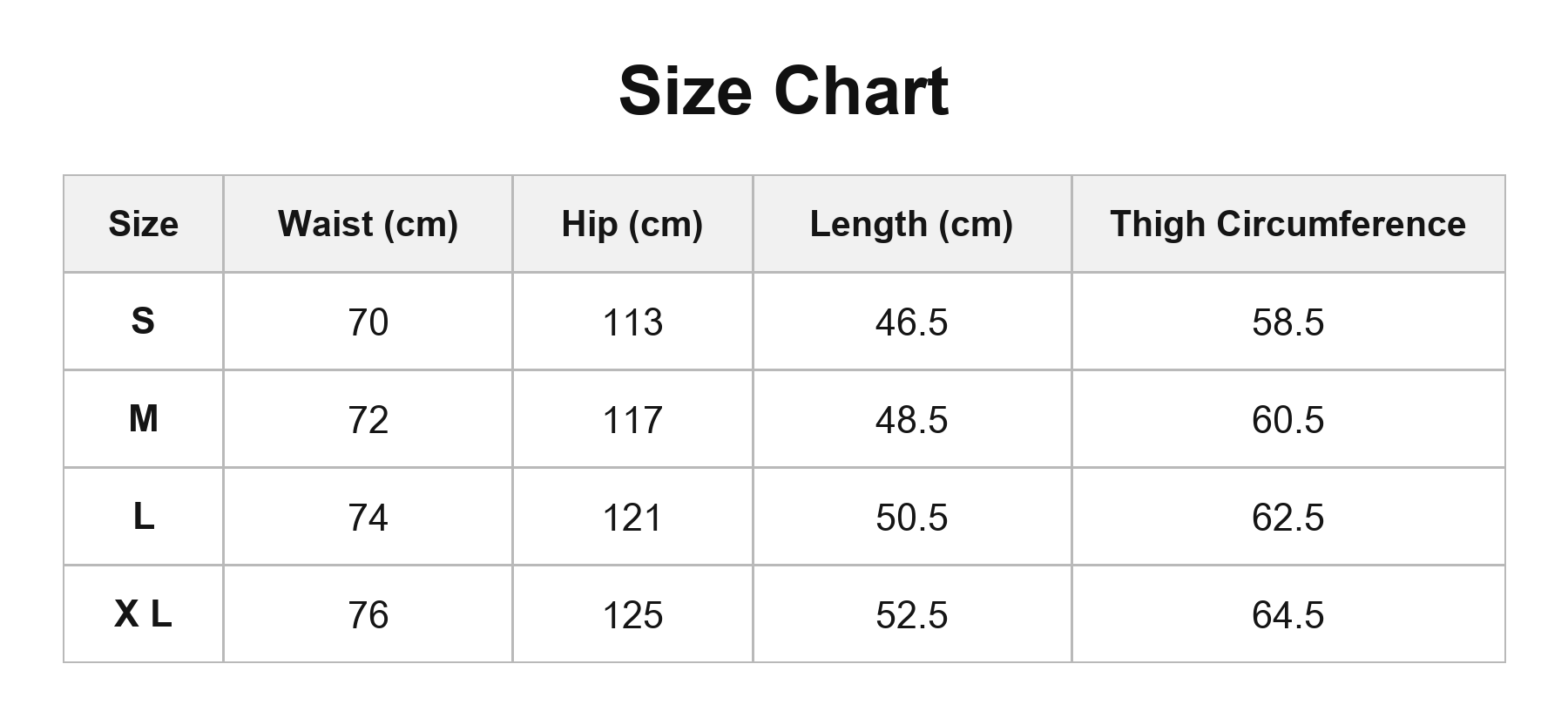Select the Length (cm) header cell
1568x725 pixels.
[912, 224]
